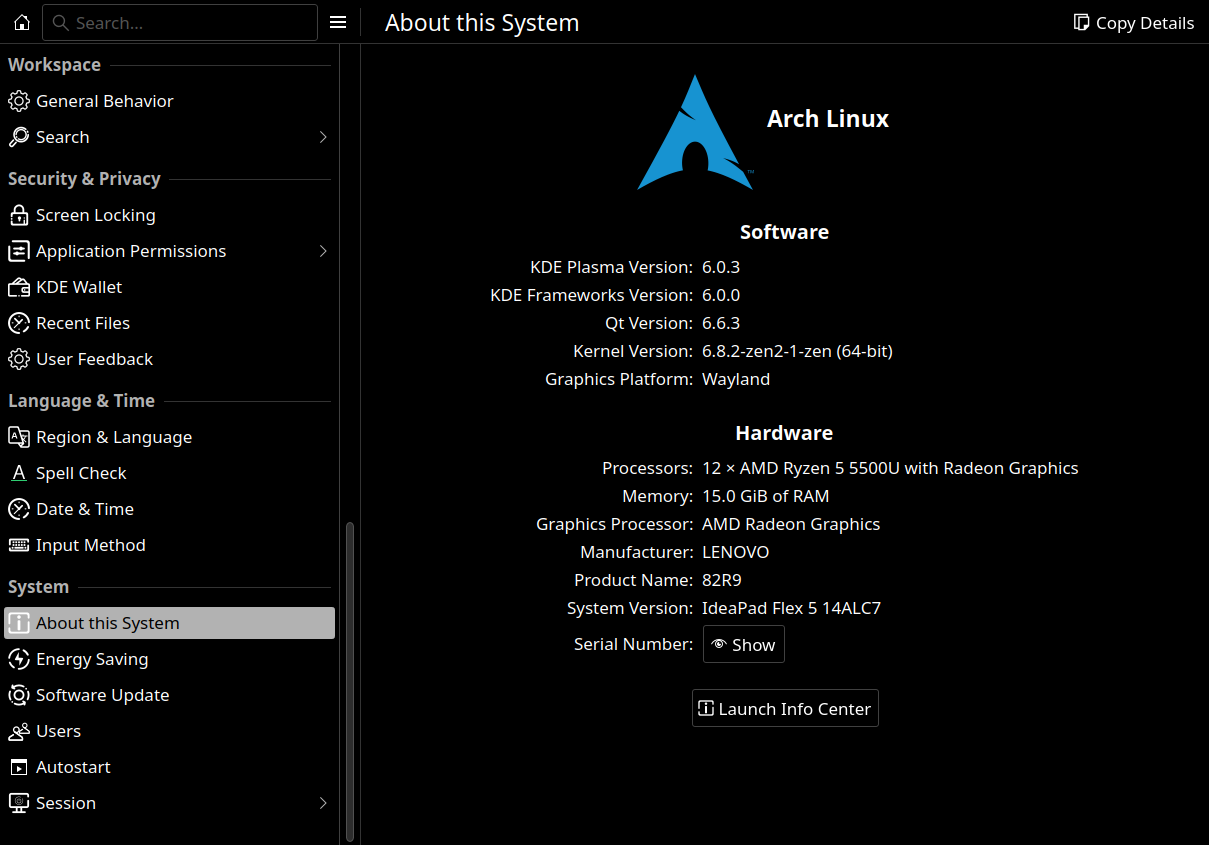Image resolution: width=1209 pixels, height=845 pixels.
Task: Expand the Search submenu arrow
Action: click(x=323, y=137)
